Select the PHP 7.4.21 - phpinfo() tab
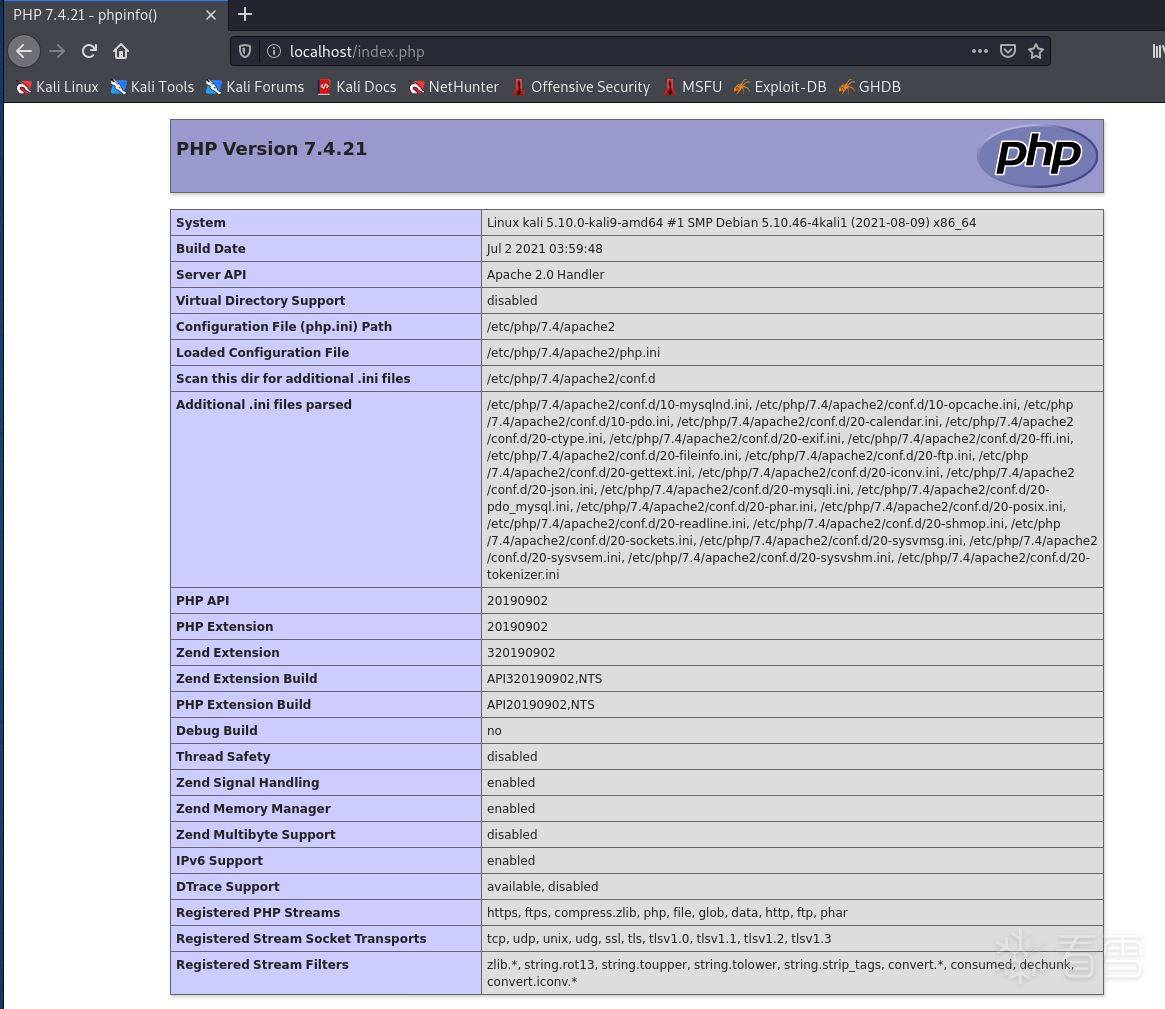 click(114, 15)
